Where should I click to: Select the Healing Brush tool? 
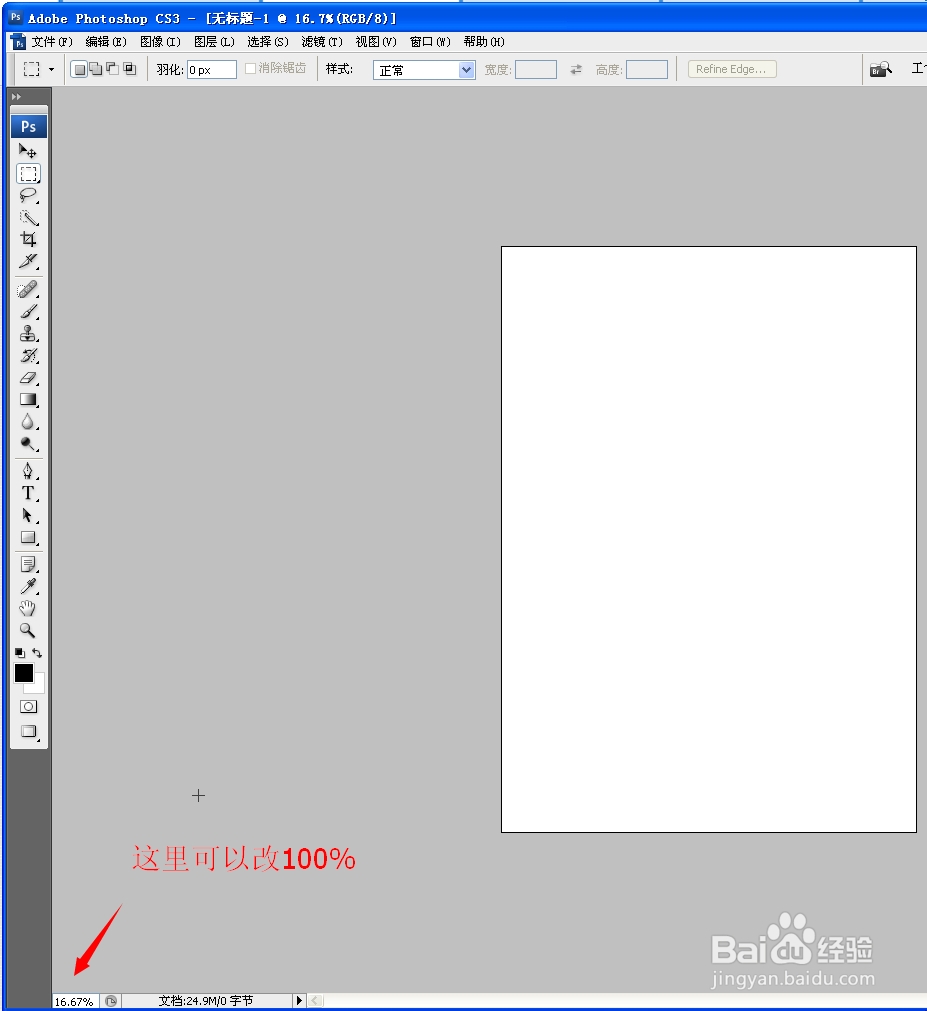[x=28, y=290]
